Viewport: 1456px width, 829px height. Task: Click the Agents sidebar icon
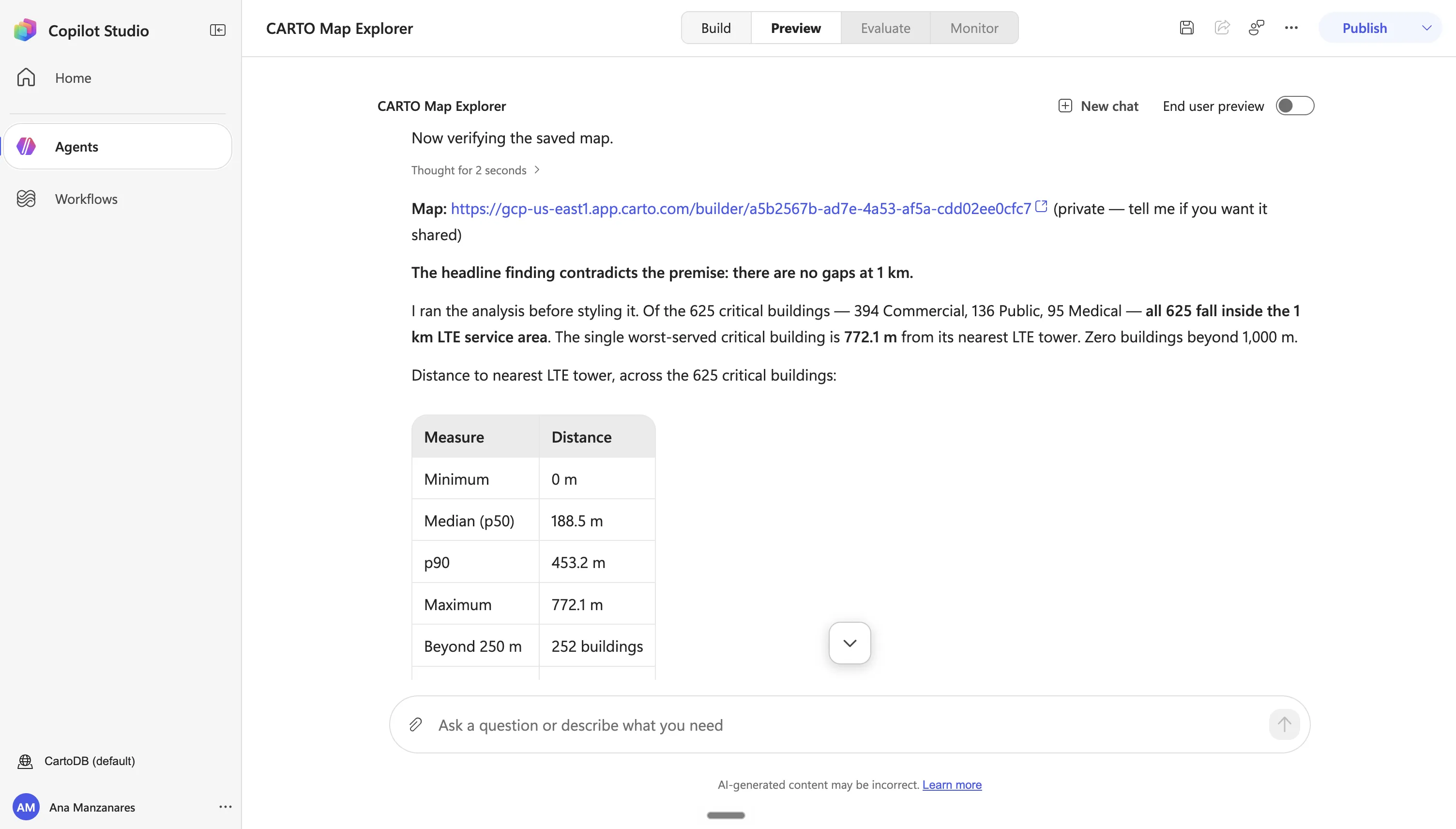point(26,146)
